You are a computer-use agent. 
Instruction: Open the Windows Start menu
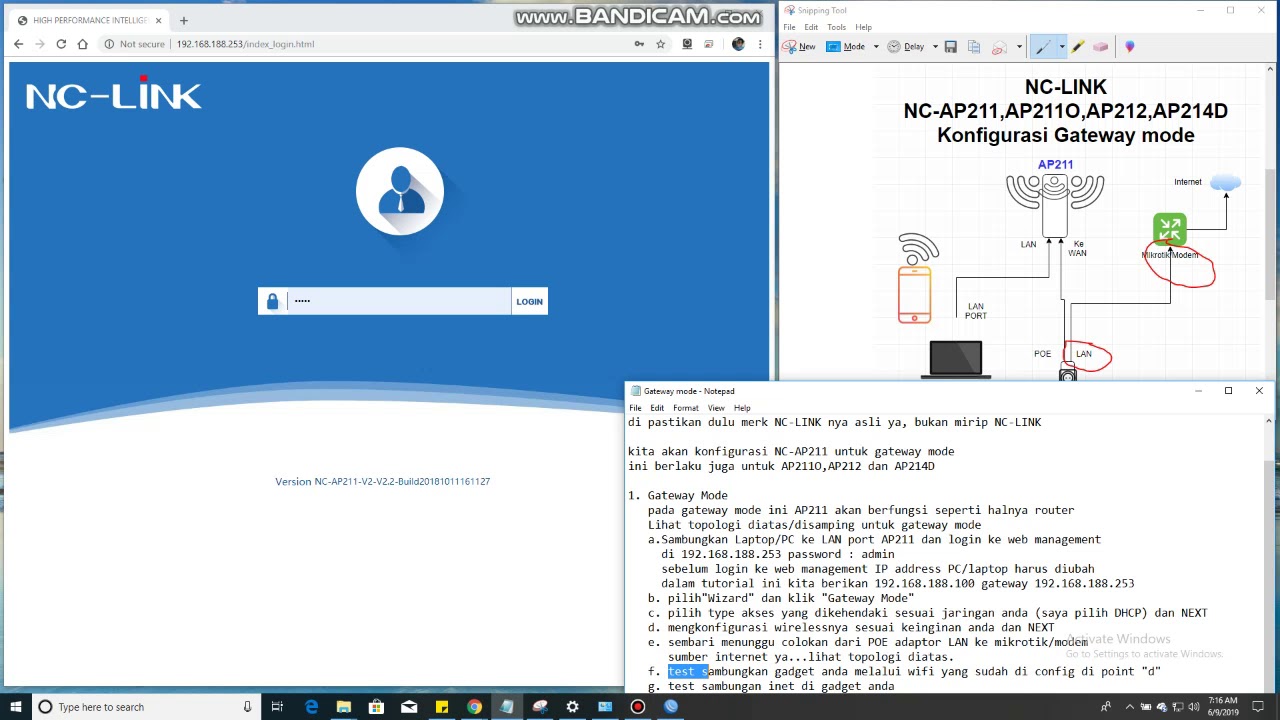coord(15,707)
